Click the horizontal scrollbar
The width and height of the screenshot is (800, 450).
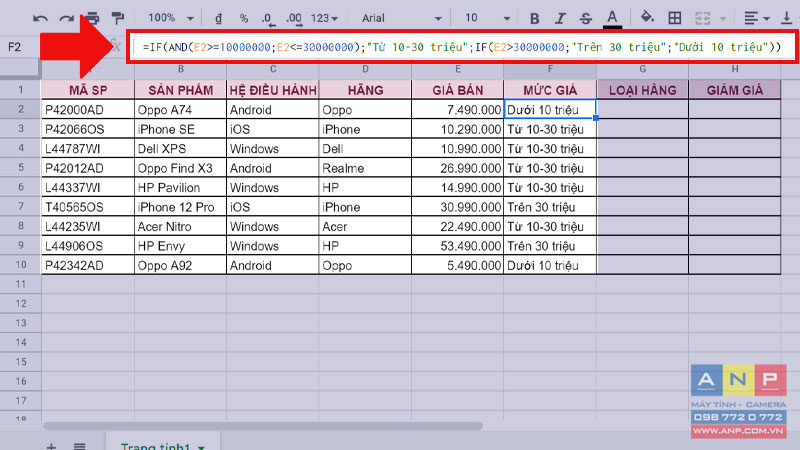click(x=263, y=426)
